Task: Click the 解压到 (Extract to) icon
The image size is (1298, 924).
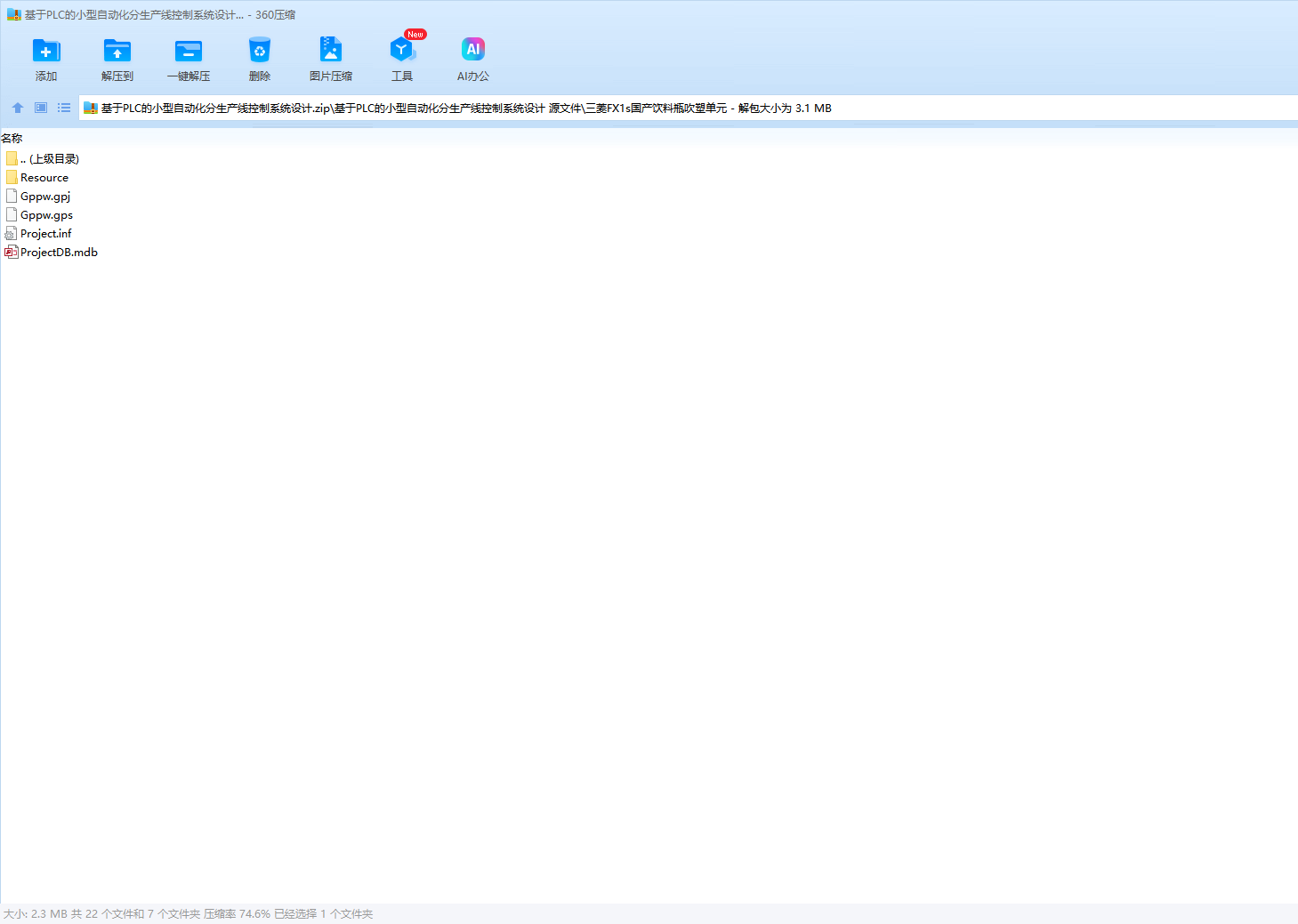Action: (x=117, y=51)
